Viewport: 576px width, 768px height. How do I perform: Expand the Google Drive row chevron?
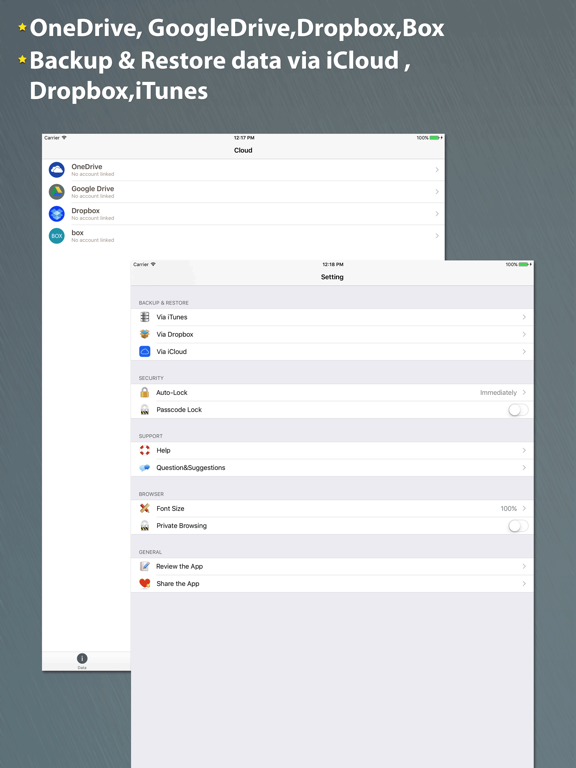437,192
